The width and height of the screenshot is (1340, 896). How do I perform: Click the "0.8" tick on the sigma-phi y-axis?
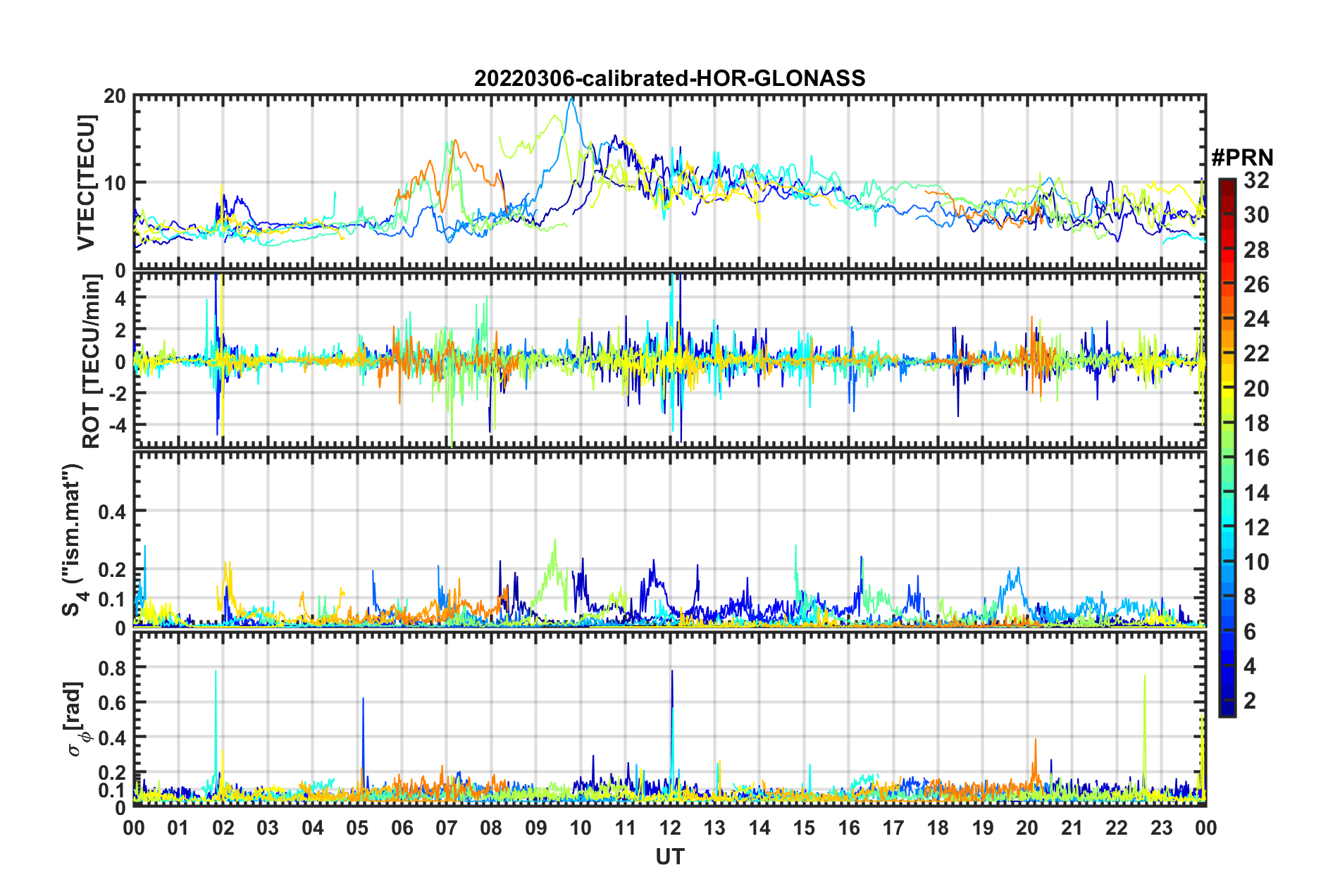[112, 667]
